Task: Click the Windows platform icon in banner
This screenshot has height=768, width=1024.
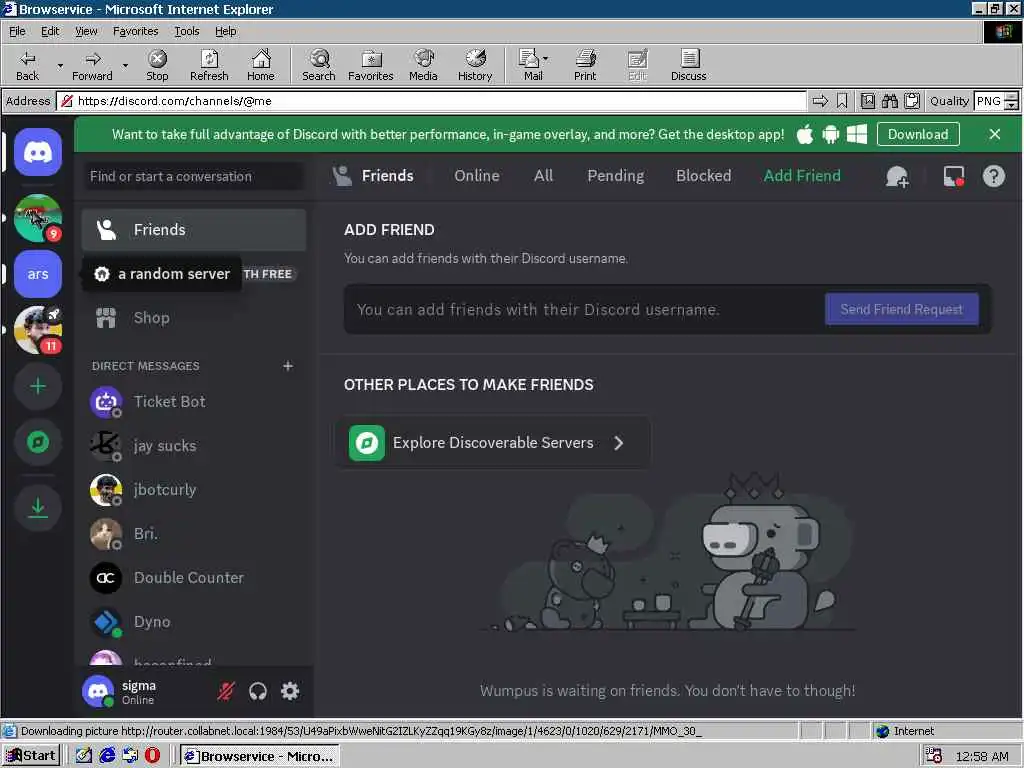Action: [x=856, y=134]
